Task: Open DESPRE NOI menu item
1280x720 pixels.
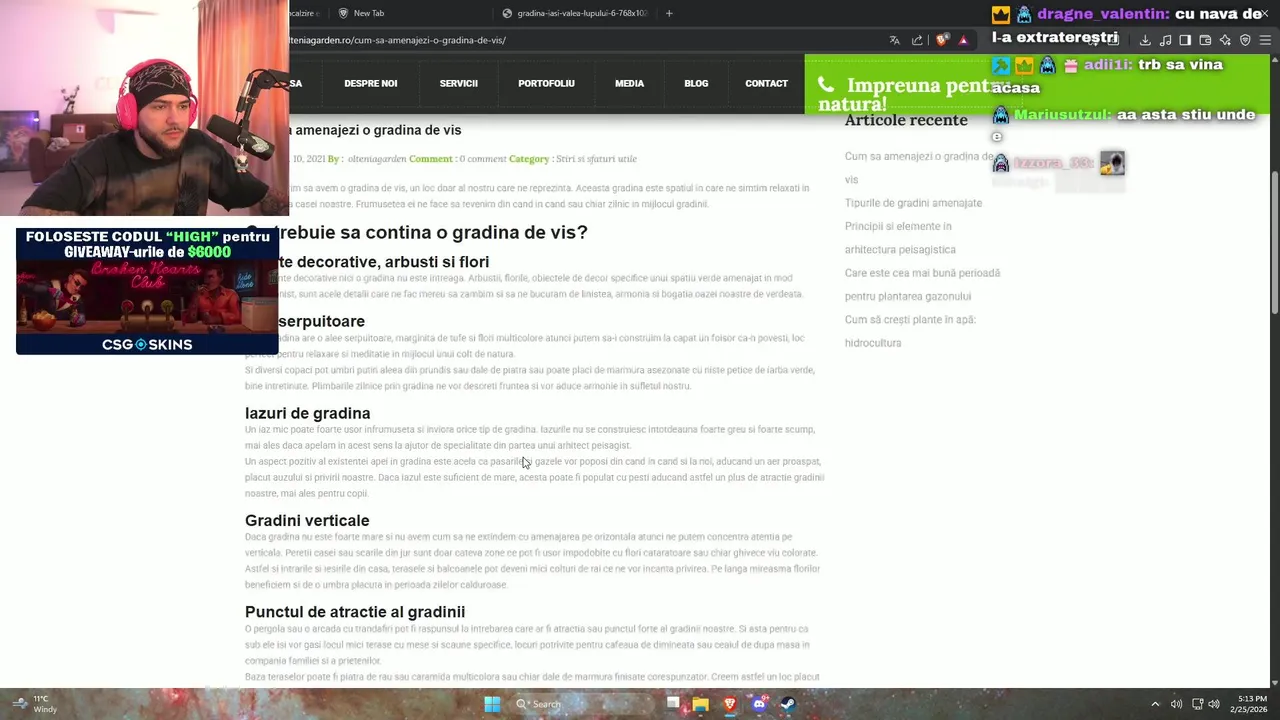Action: [x=371, y=83]
